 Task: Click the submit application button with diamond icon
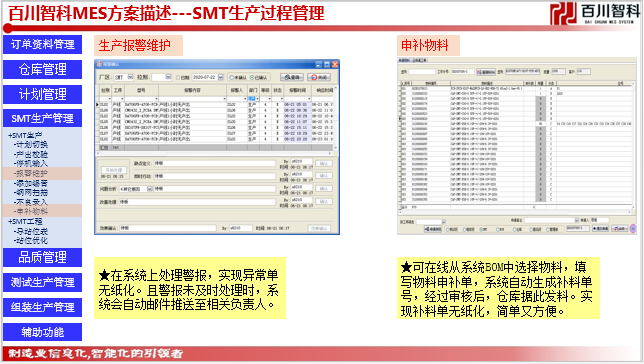[x=600, y=228]
